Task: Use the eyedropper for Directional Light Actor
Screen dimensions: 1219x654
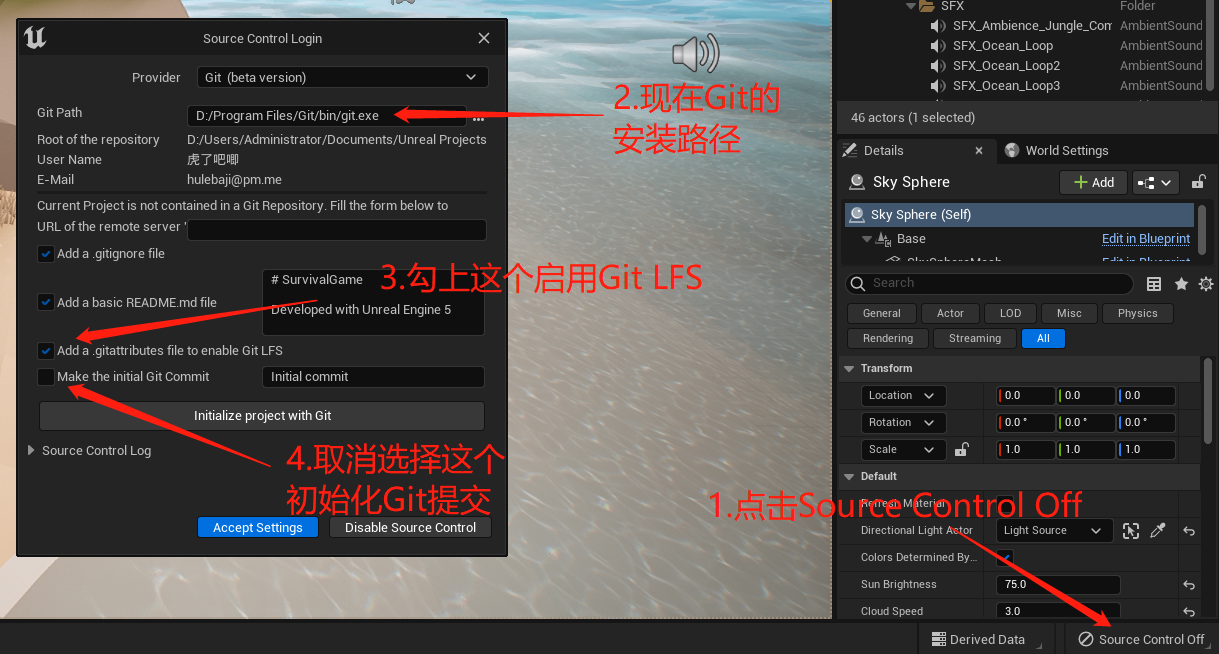Action: pos(1158,531)
